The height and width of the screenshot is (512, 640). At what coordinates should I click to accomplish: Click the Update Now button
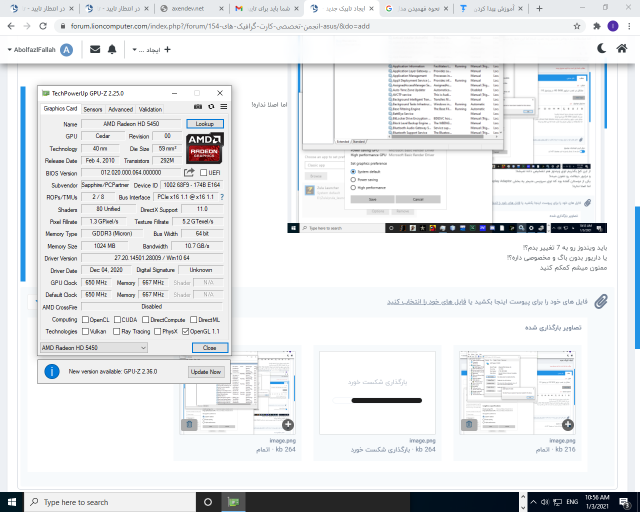(x=205, y=371)
